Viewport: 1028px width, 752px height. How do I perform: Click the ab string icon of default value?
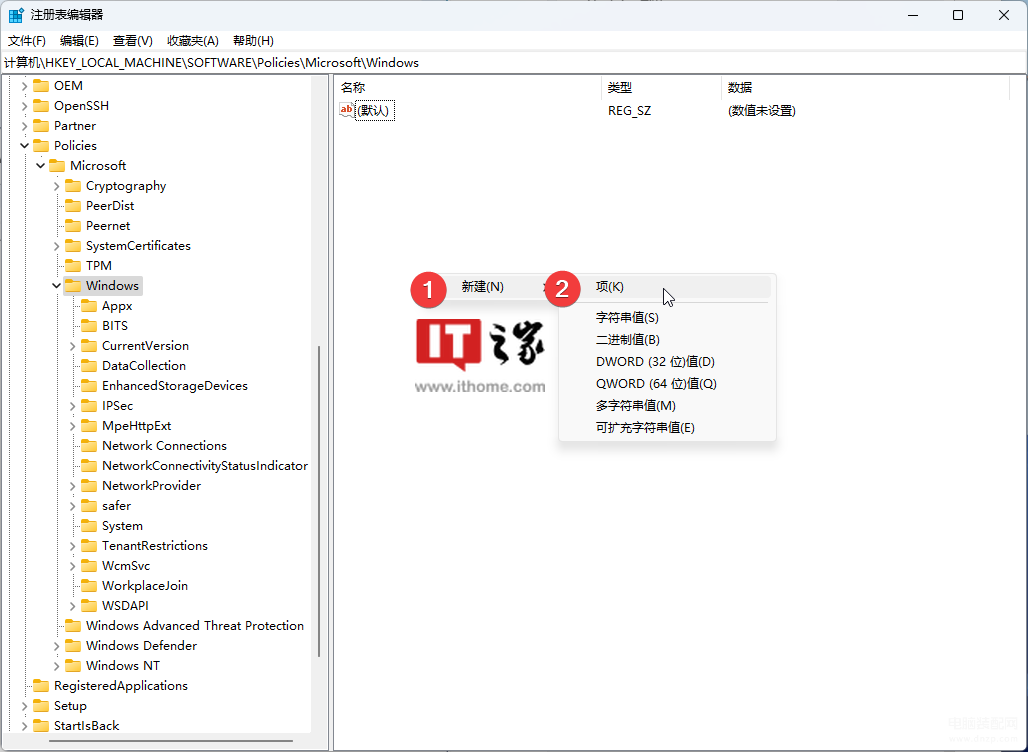coord(346,110)
